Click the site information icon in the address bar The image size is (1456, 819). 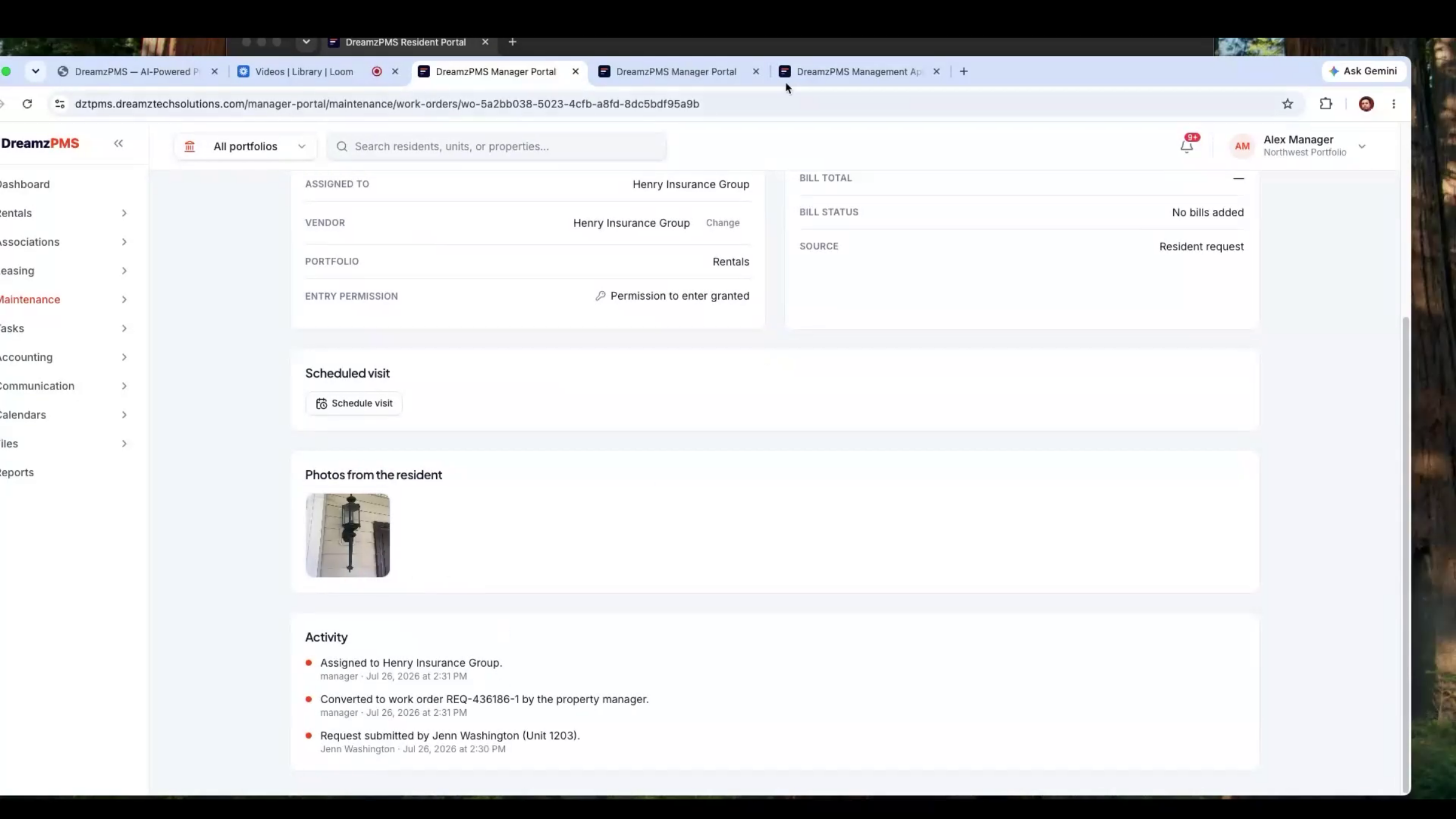[x=59, y=104]
